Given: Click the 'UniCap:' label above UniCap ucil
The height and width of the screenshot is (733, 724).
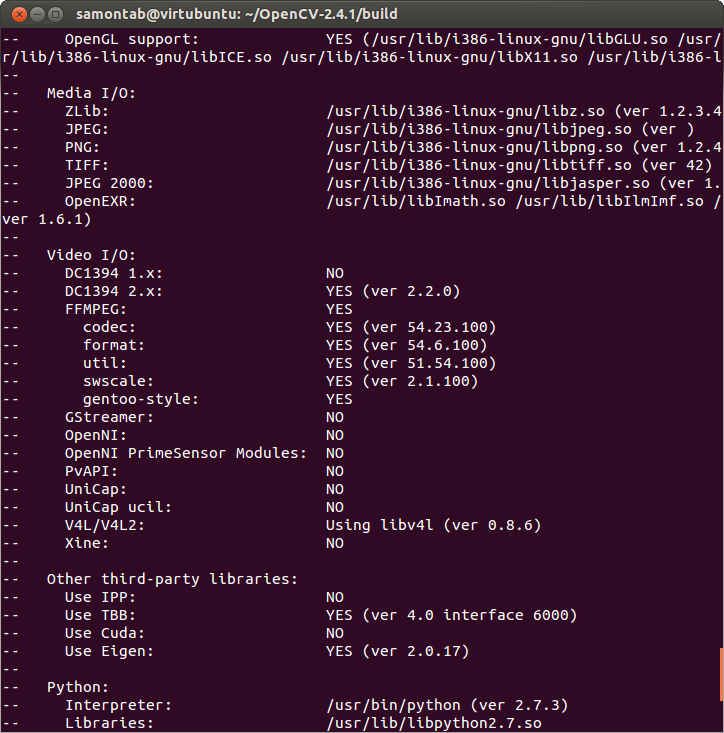Looking at the screenshot, I should [x=95, y=489].
